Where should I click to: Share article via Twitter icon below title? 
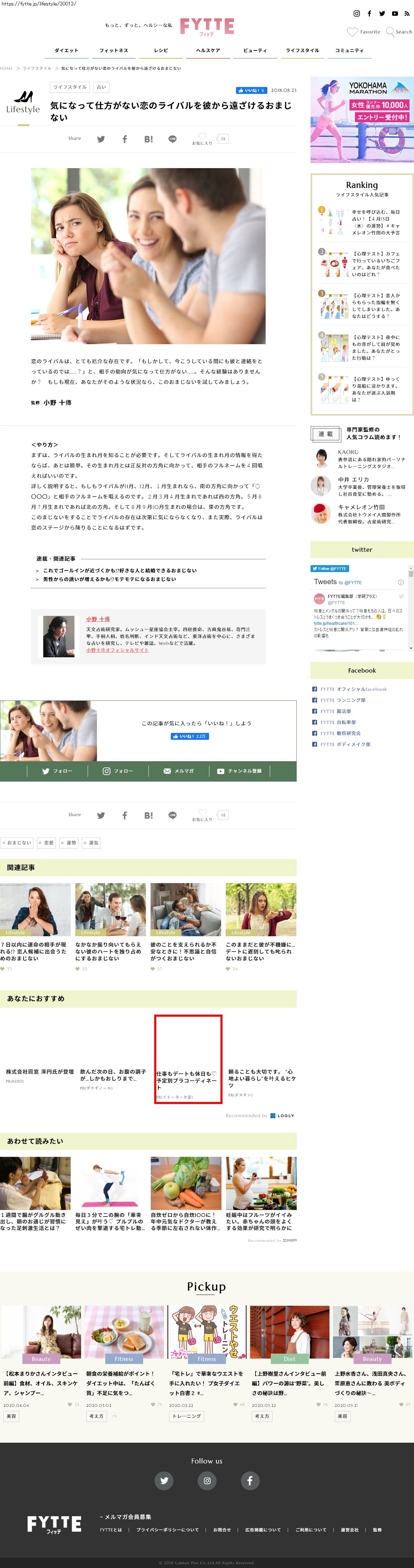tap(101, 139)
